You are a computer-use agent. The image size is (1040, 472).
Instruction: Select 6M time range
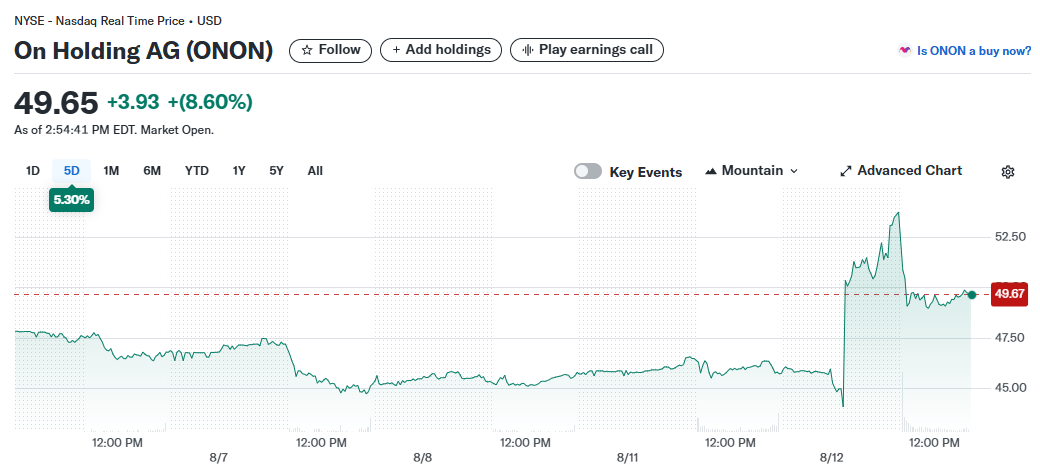[x=152, y=171]
